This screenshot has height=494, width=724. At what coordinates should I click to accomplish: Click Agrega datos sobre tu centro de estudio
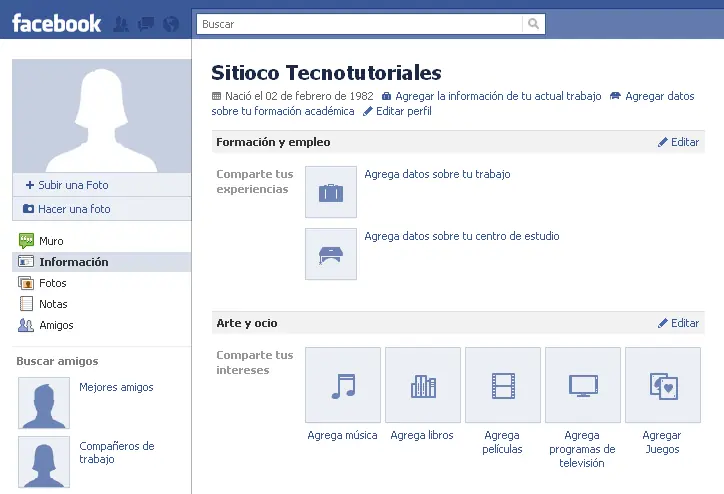click(462, 236)
